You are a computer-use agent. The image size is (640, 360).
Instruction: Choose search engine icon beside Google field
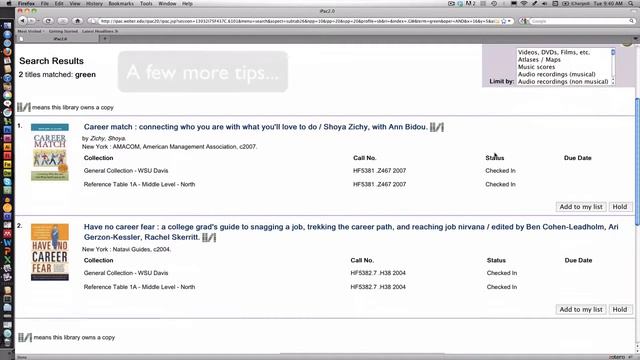point(524,21)
